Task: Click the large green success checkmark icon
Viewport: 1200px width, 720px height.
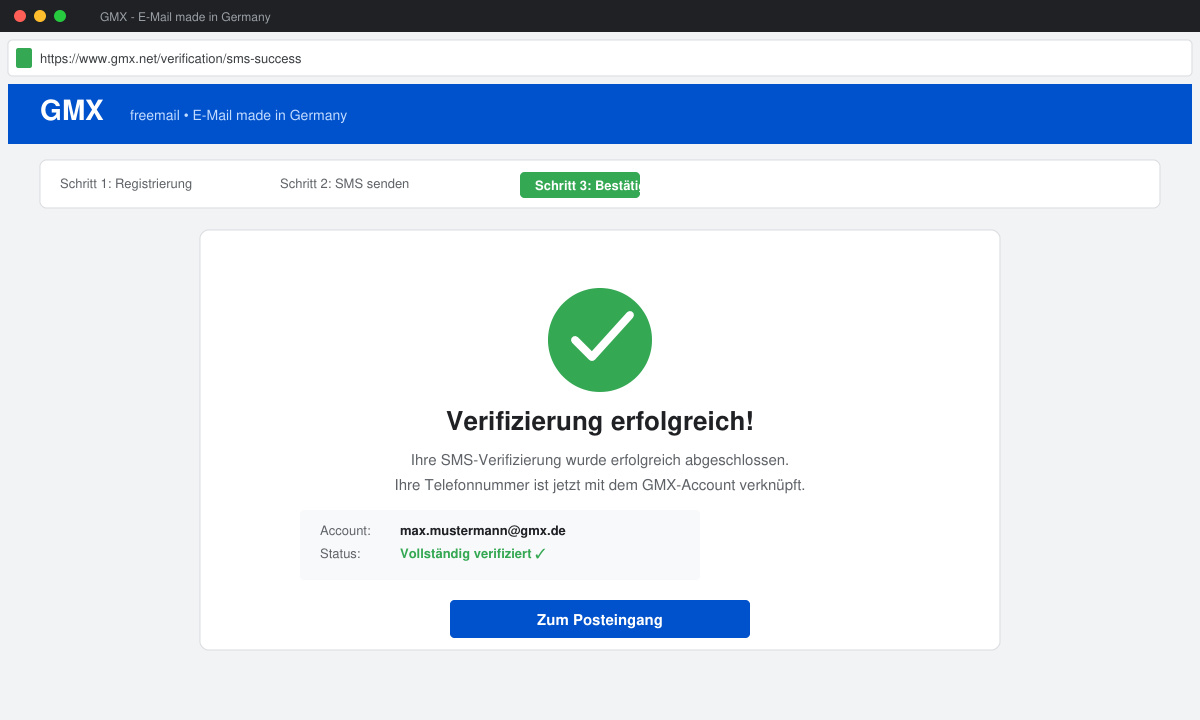Action: [x=600, y=340]
